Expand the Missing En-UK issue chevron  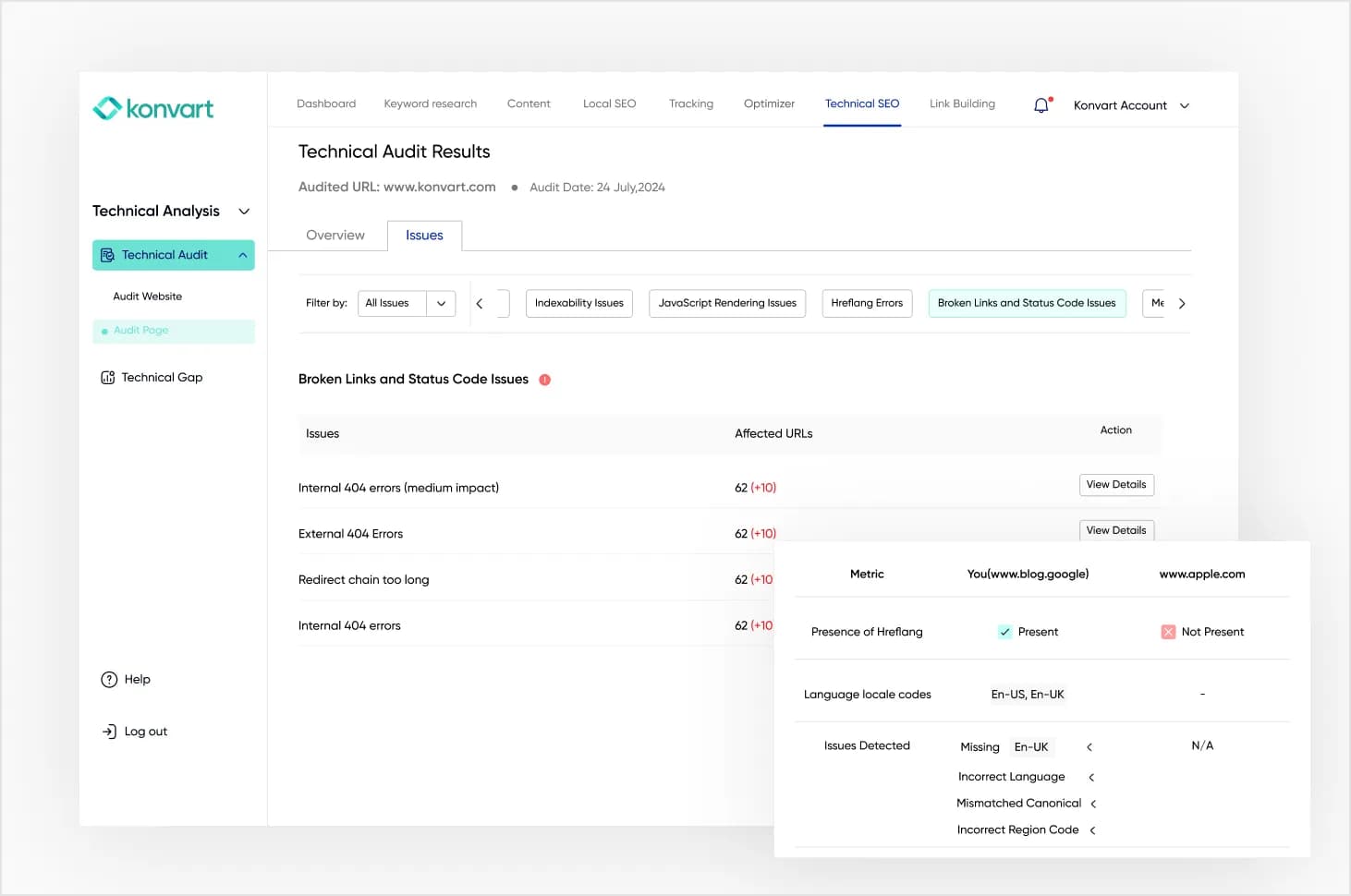1089,747
